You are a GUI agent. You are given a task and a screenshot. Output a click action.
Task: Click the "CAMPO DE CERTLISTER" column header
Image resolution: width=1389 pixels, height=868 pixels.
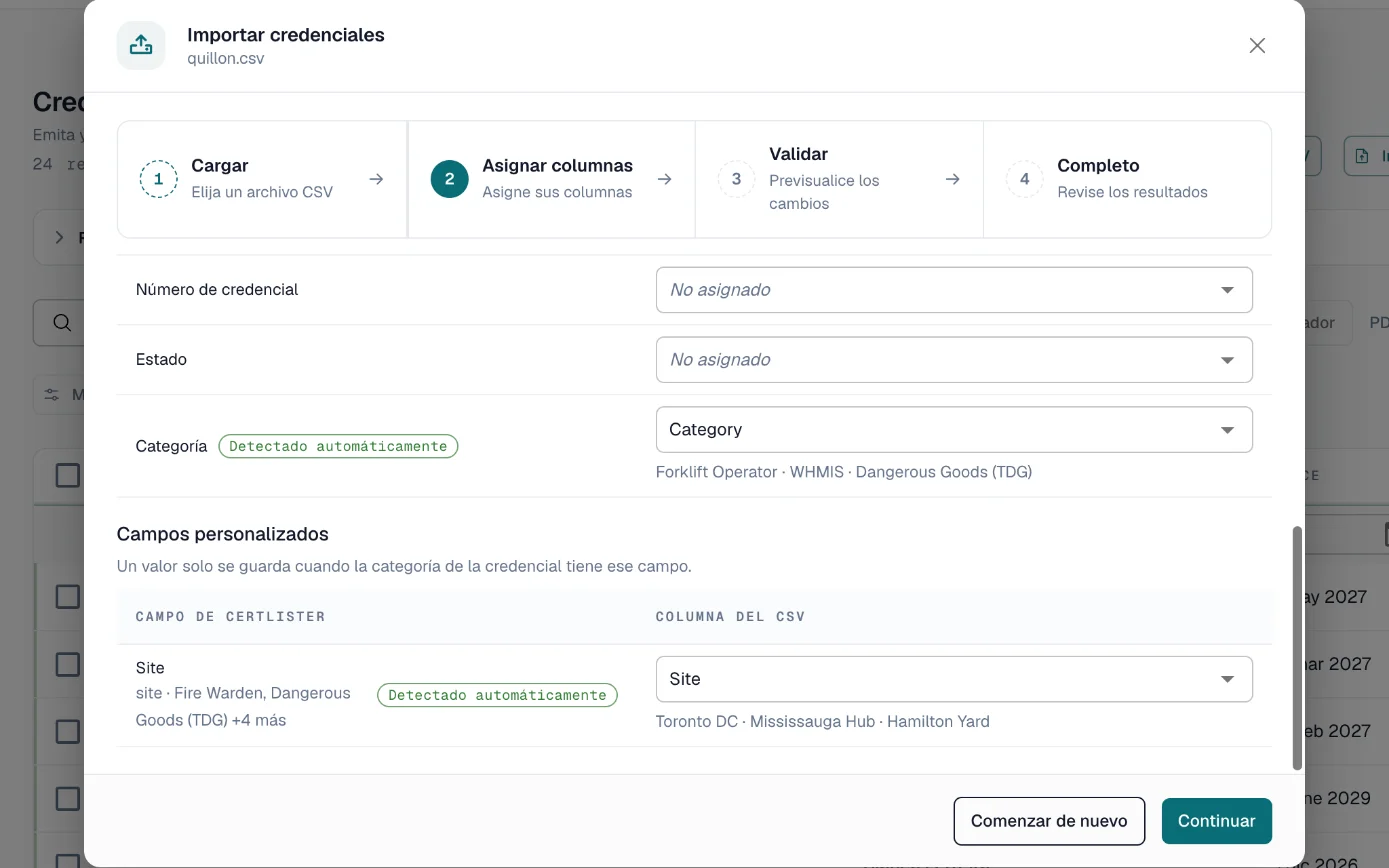(231, 617)
